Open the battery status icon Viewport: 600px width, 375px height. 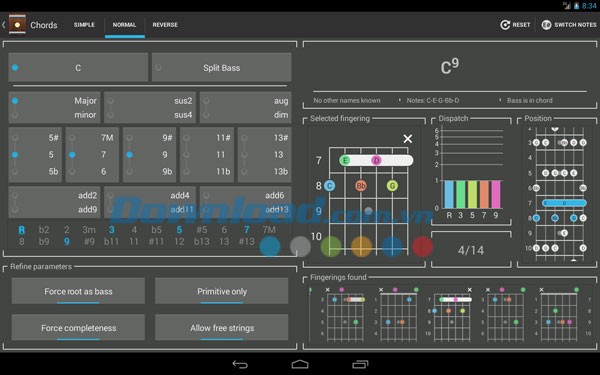coord(576,5)
